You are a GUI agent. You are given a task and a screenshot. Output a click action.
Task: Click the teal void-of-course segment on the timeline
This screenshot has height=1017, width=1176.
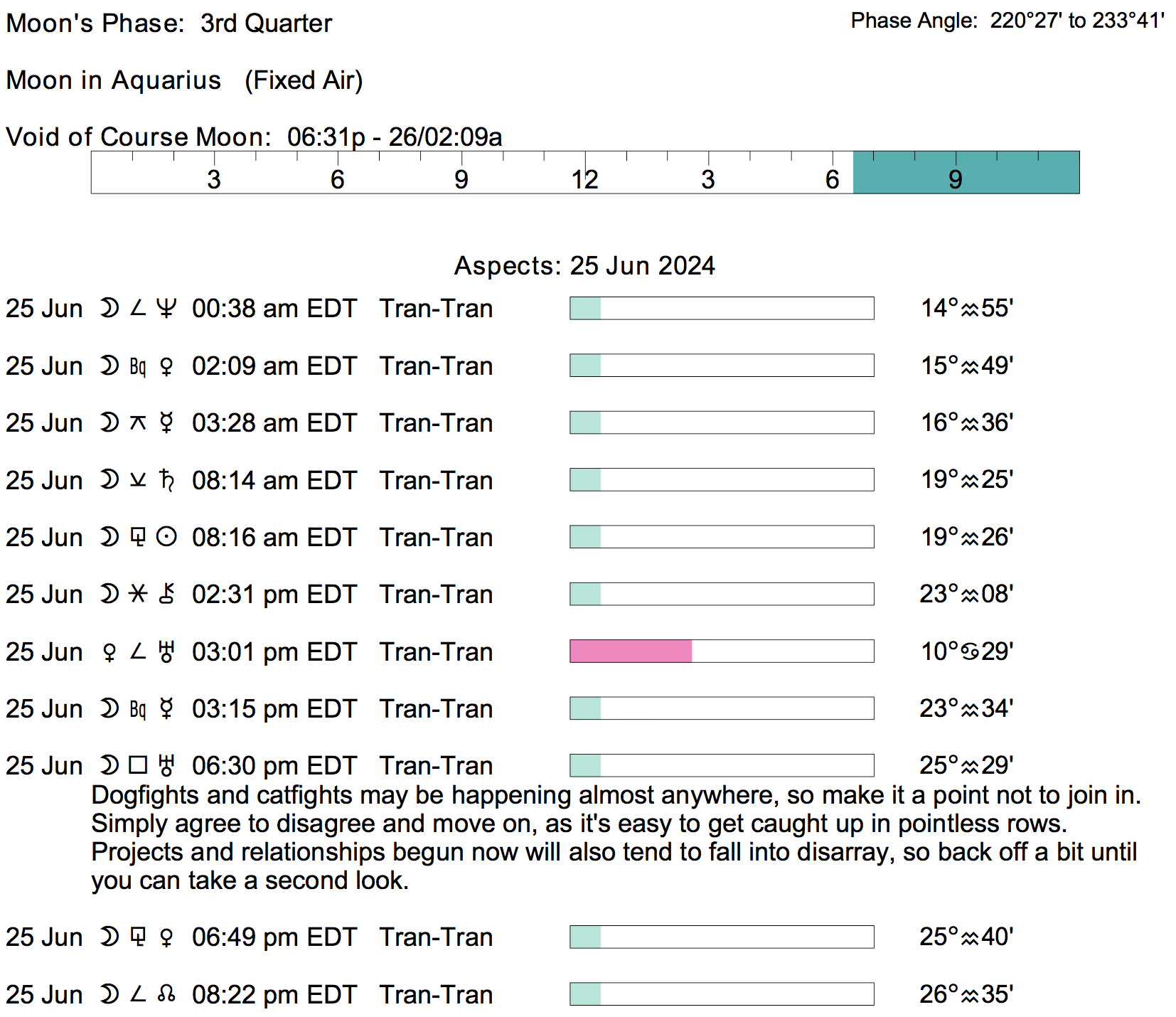tap(966, 172)
